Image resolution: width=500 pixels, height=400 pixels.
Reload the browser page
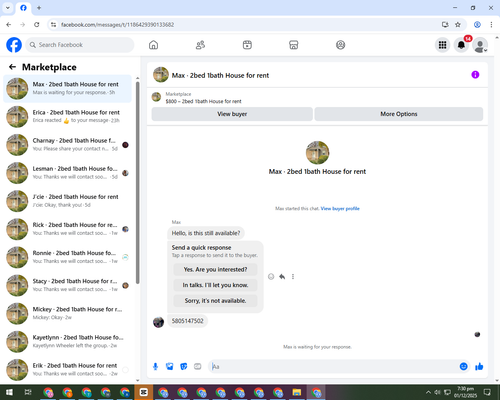37,25
